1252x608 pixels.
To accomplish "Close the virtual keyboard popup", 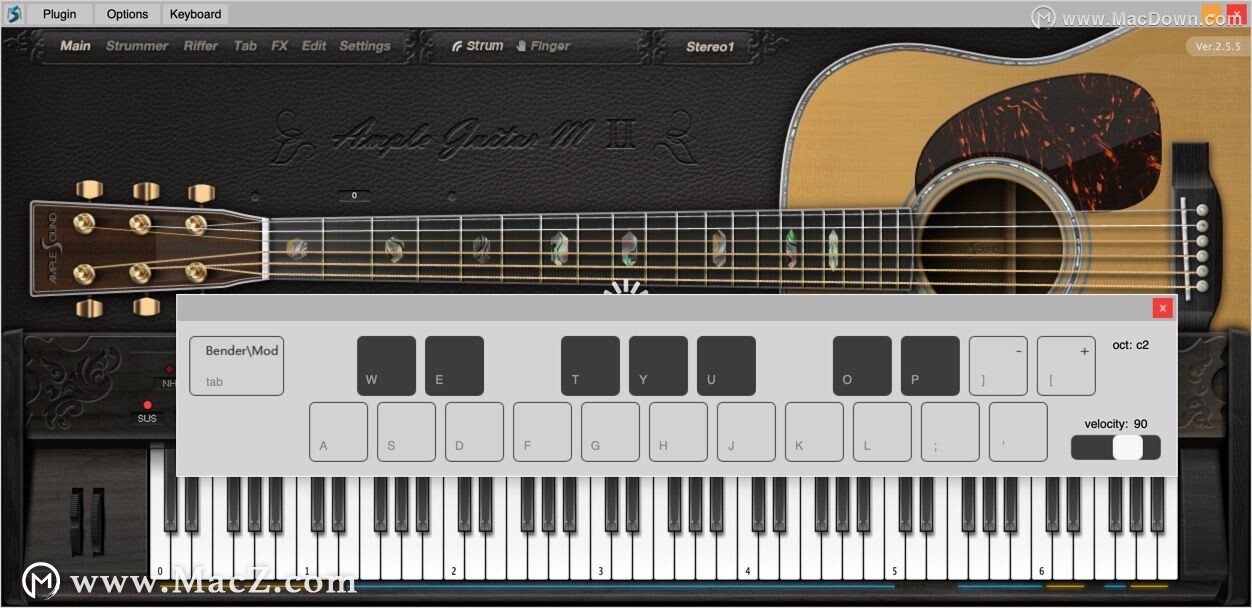I will 1162,308.
